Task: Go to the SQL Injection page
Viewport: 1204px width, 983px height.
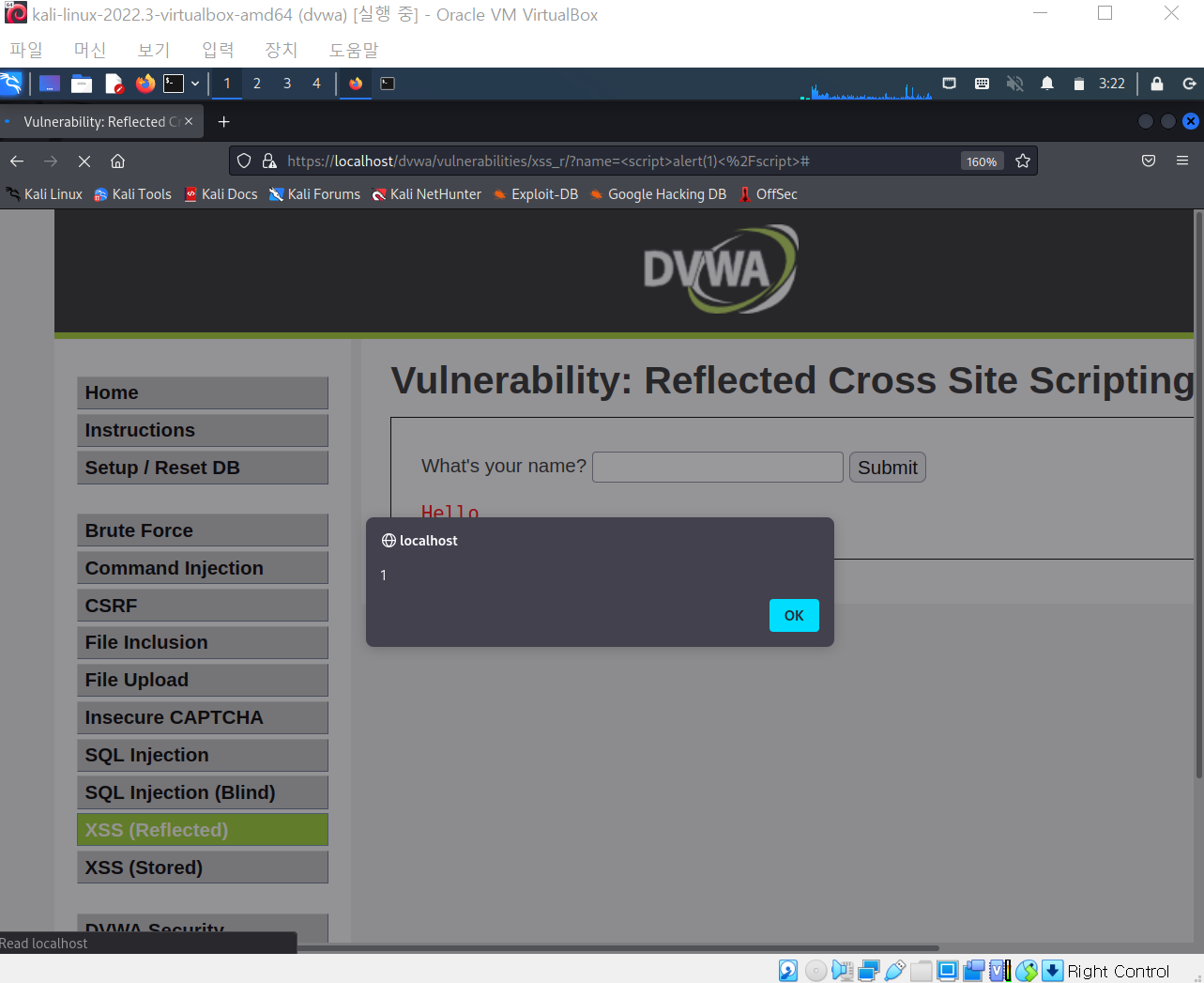Action: click(203, 755)
